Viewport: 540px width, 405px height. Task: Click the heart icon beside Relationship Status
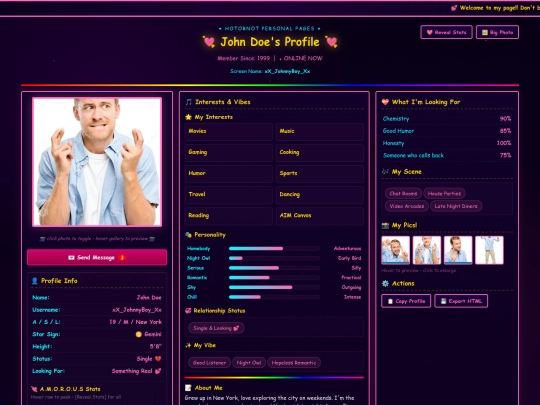pos(188,311)
